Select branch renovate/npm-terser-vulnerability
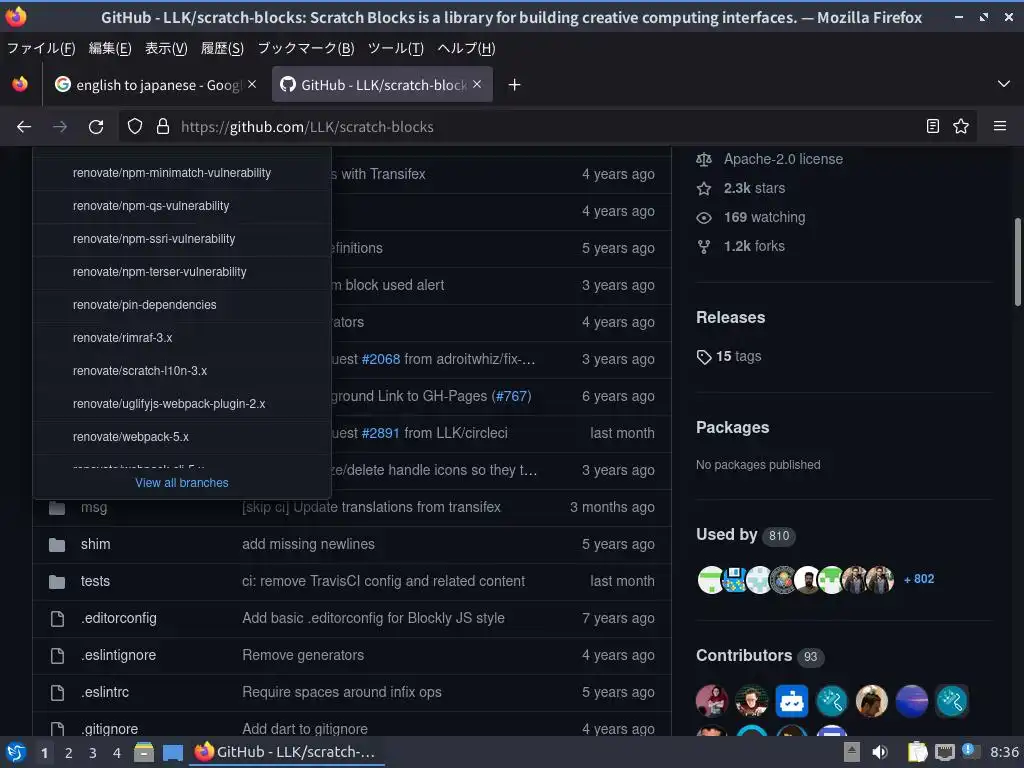Image resolution: width=1024 pixels, height=768 pixels. [x=182, y=272]
